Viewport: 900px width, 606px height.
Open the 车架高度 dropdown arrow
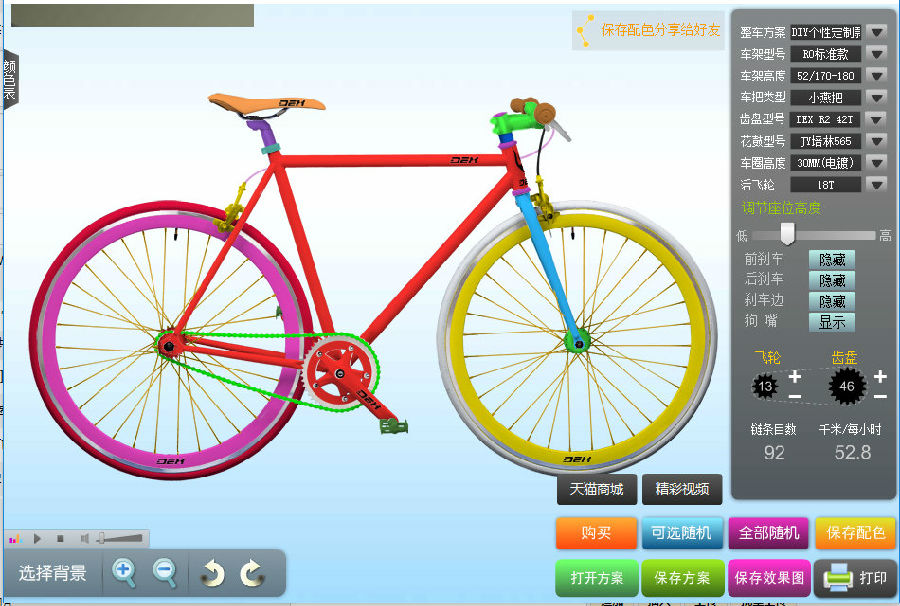coord(876,76)
